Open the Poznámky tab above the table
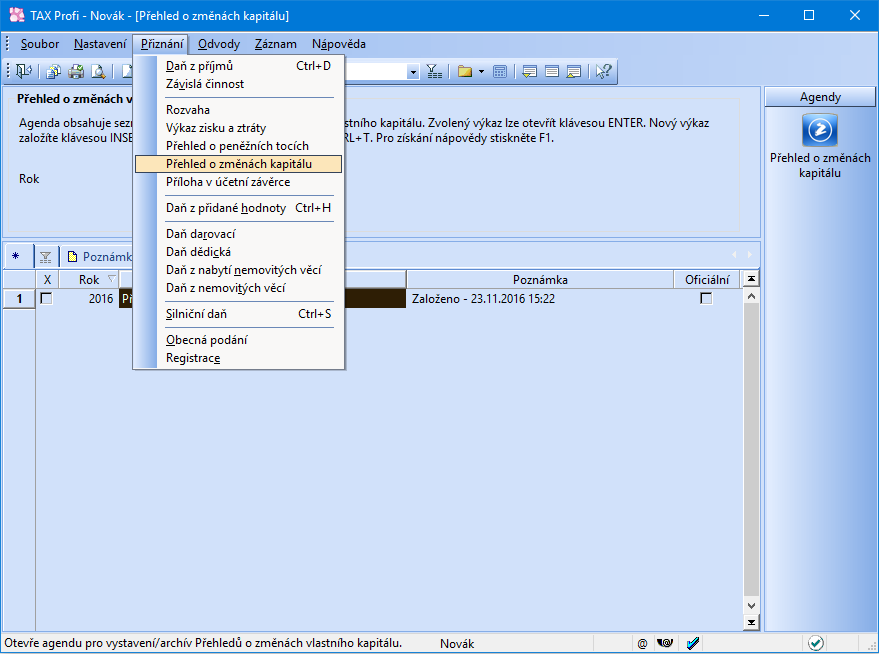The height and width of the screenshot is (654, 879). pos(99,257)
